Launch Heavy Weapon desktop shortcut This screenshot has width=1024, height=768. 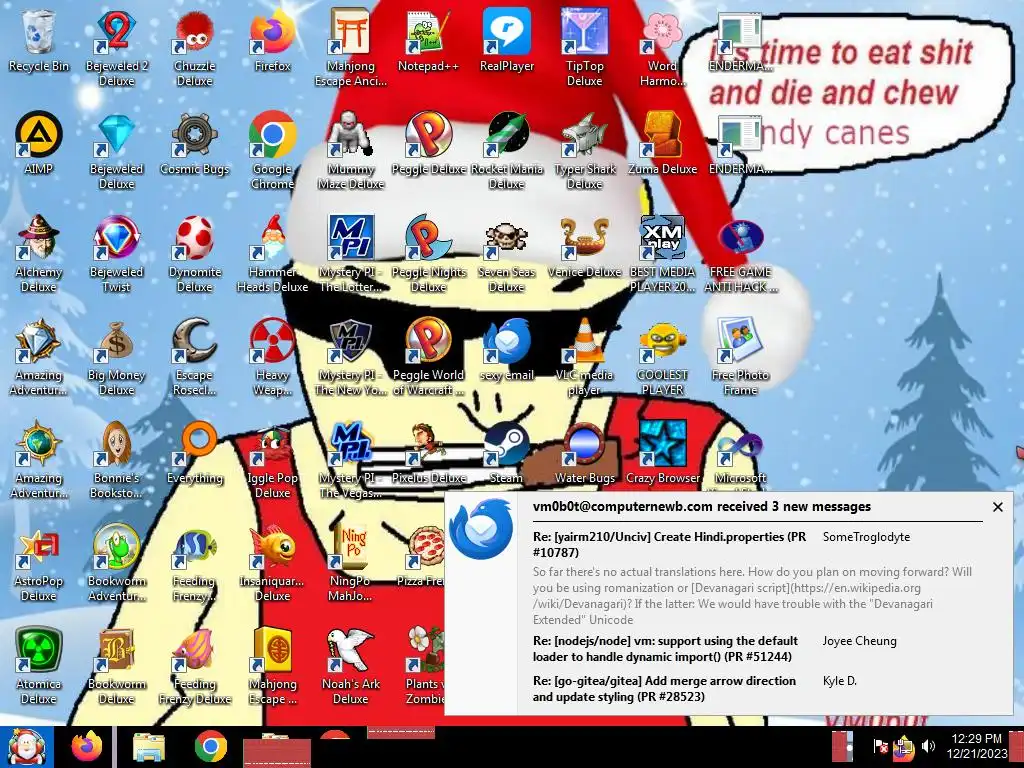[x=272, y=356]
